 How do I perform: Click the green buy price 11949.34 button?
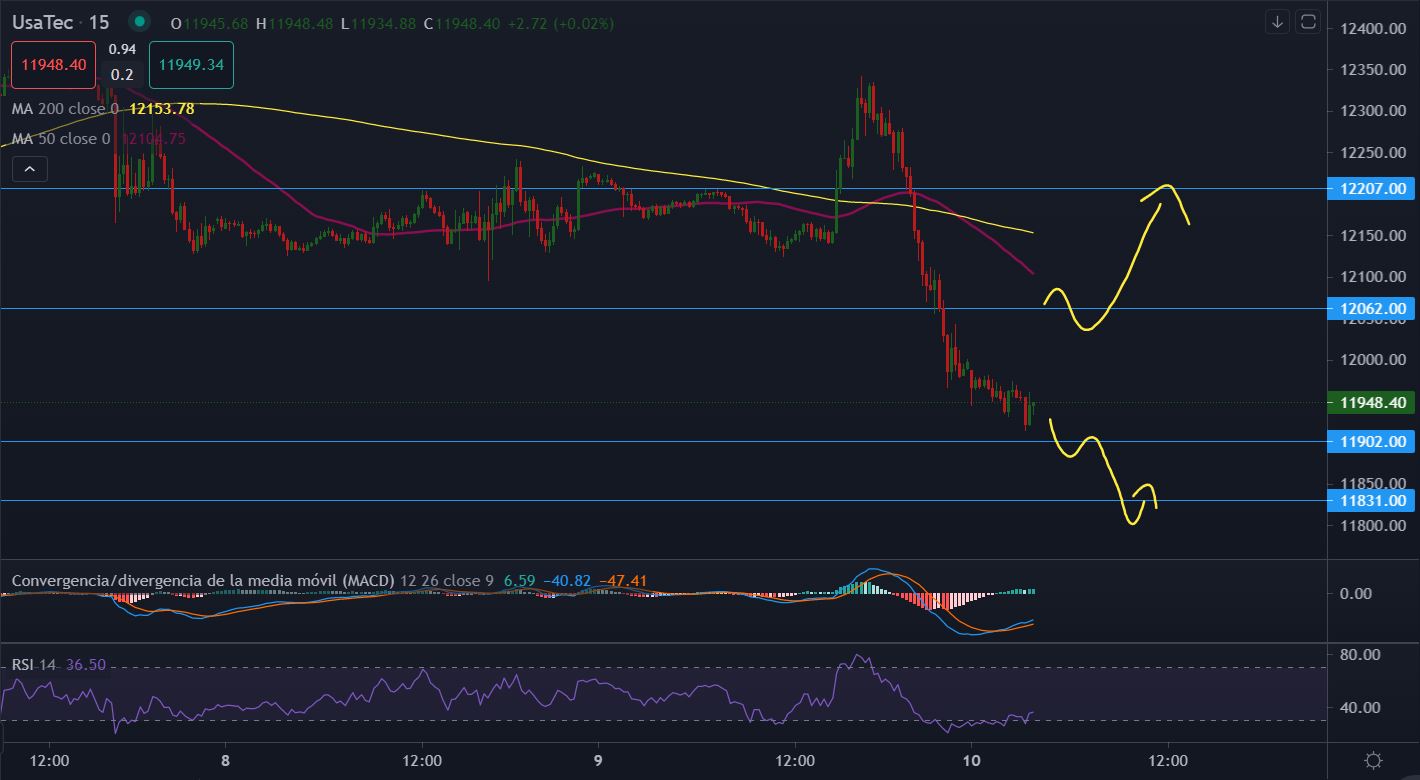point(191,65)
